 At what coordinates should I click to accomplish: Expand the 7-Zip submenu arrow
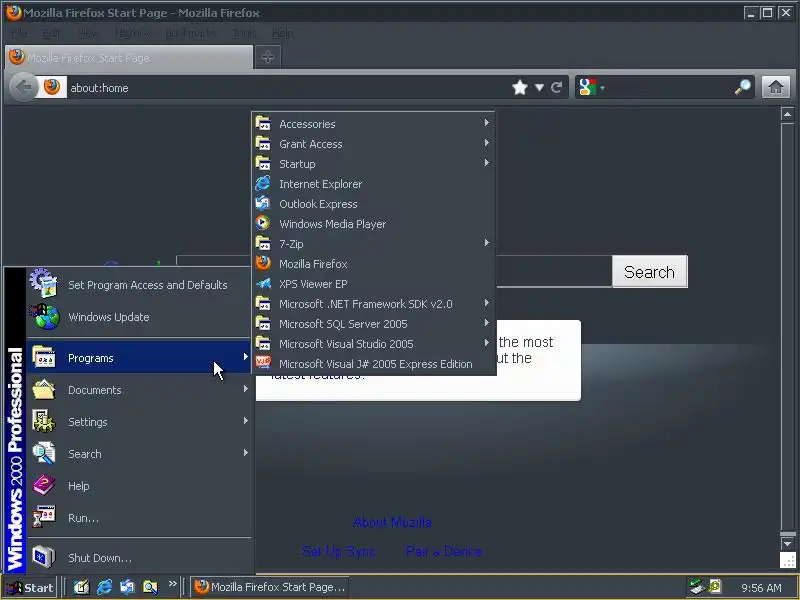pos(487,243)
